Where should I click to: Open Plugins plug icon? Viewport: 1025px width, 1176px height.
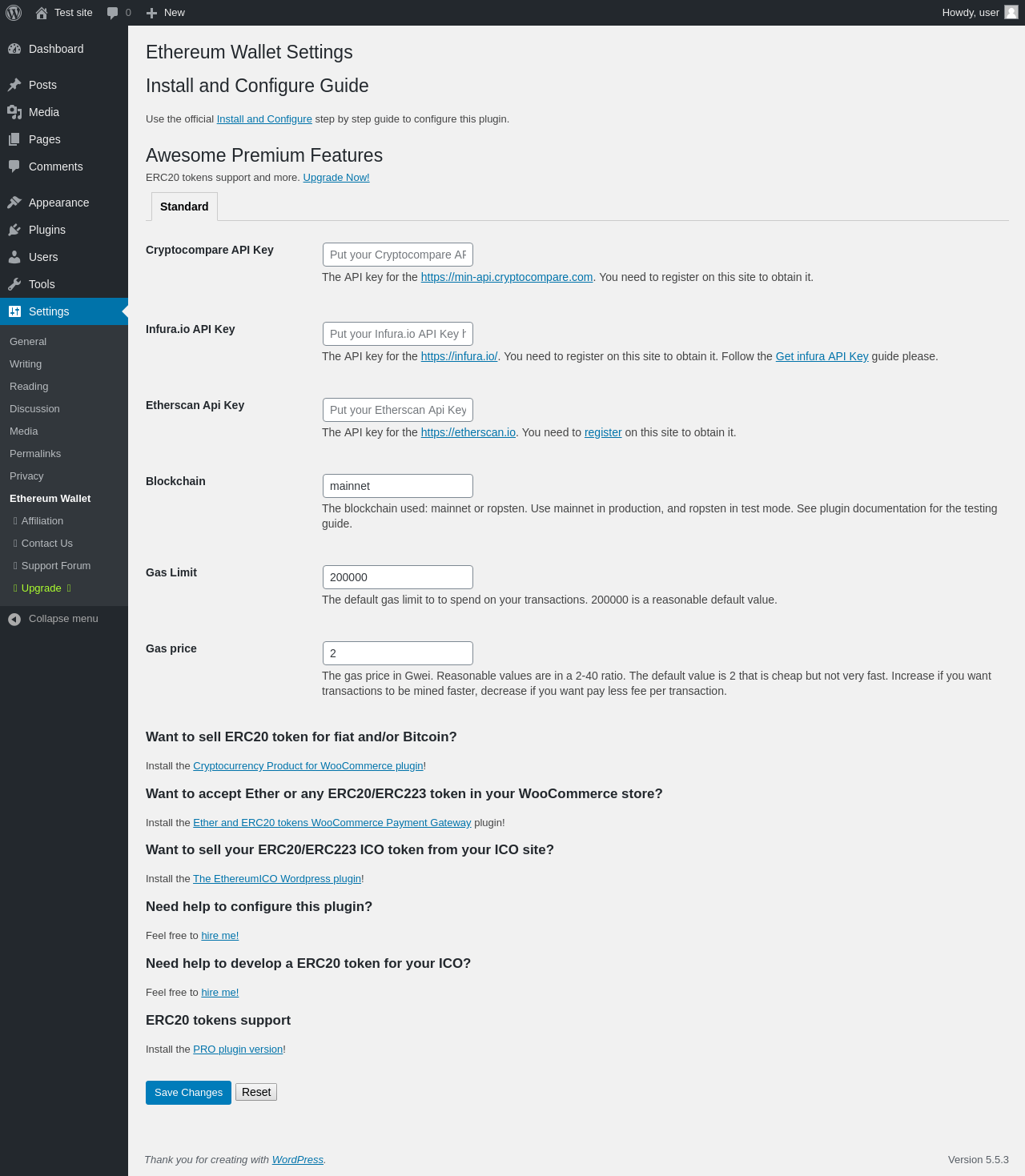coord(14,230)
